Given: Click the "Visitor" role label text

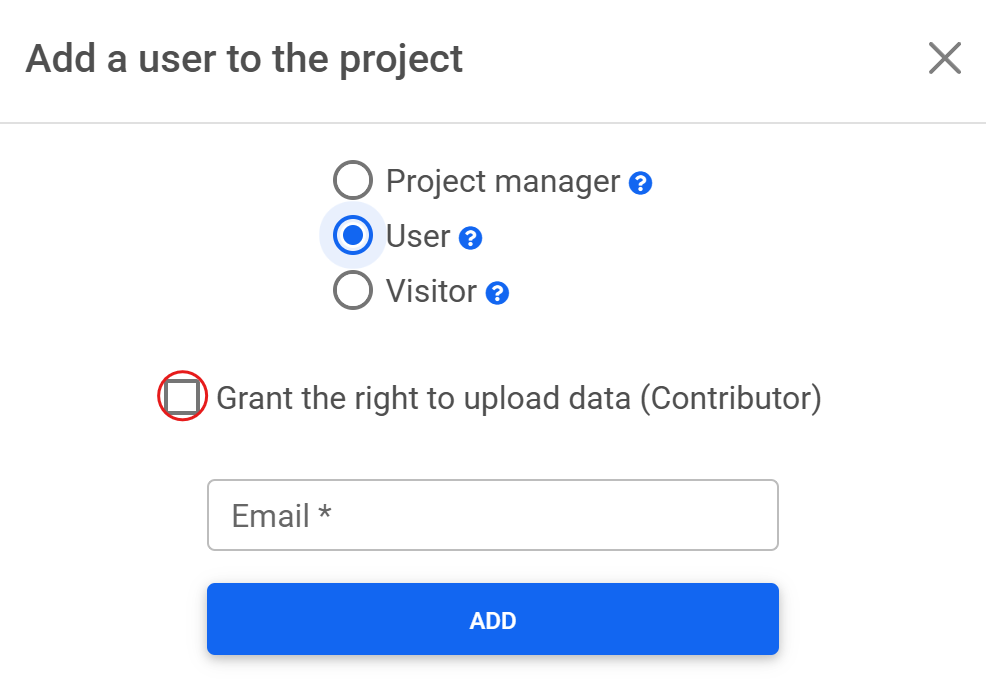Looking at the screenshot, I should point(431,292).
